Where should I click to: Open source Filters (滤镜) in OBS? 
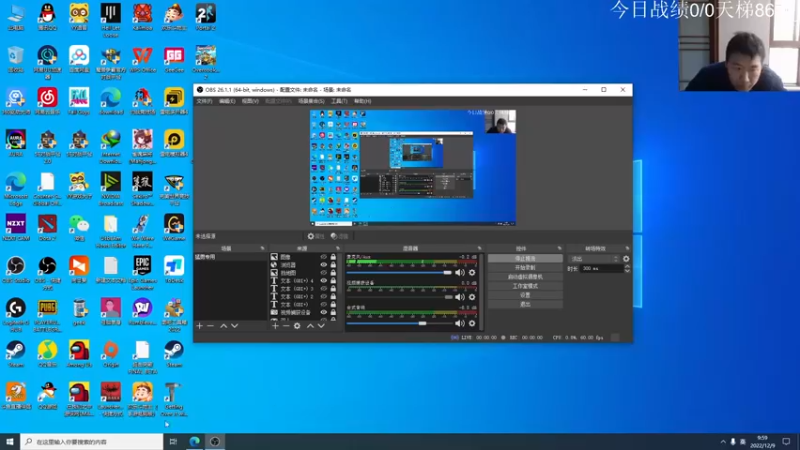pyautogui.click(x=339, y=236)
